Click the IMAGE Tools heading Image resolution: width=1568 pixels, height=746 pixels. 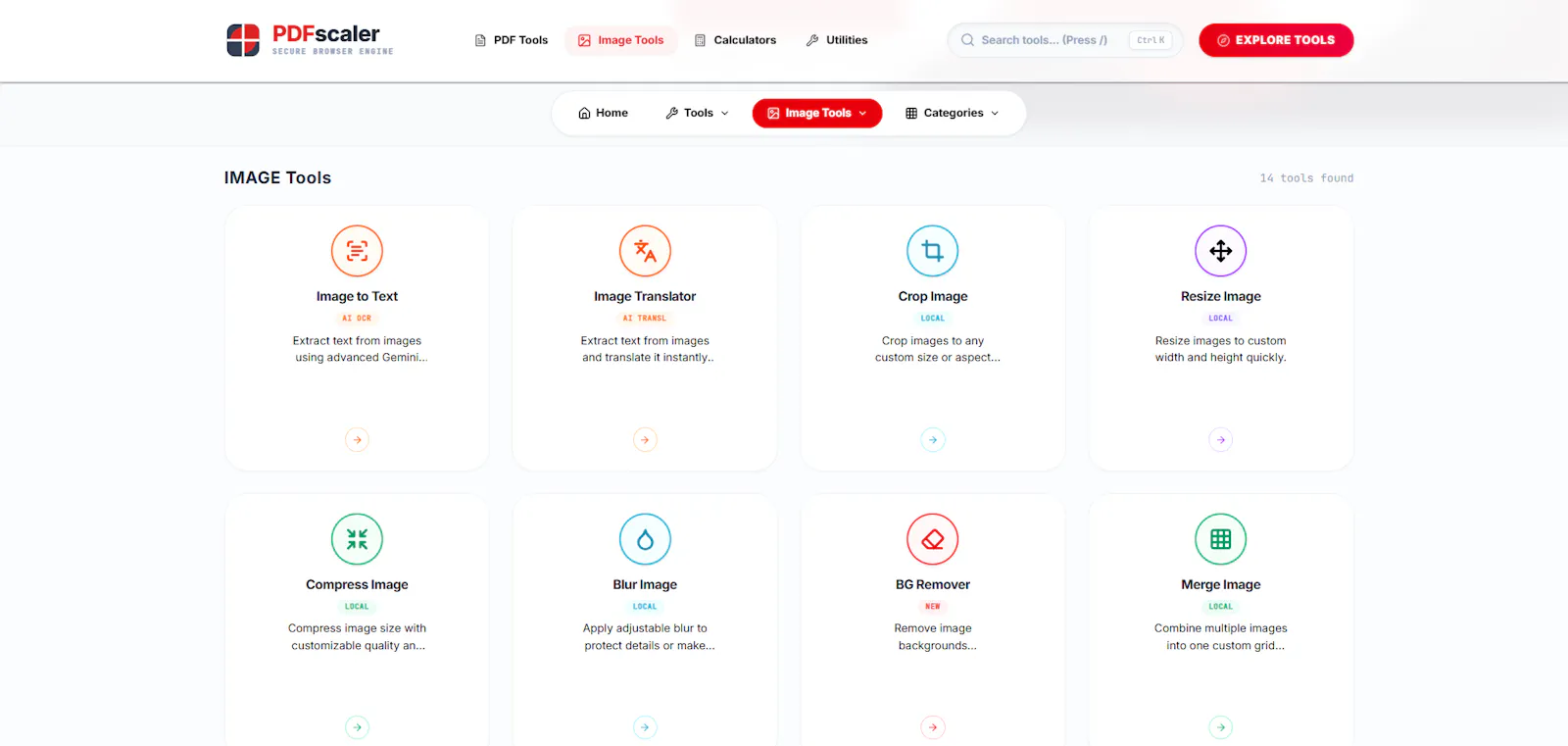tap(277, 177)
